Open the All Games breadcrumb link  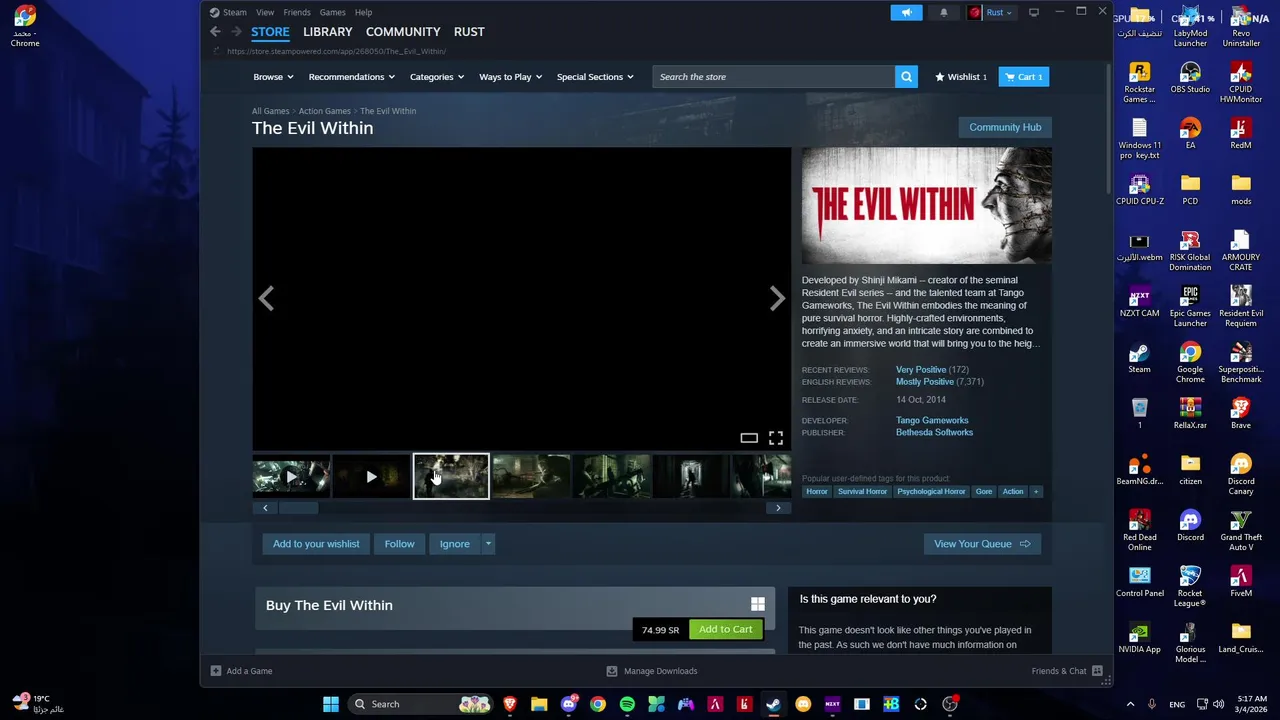tap(270, 111)
